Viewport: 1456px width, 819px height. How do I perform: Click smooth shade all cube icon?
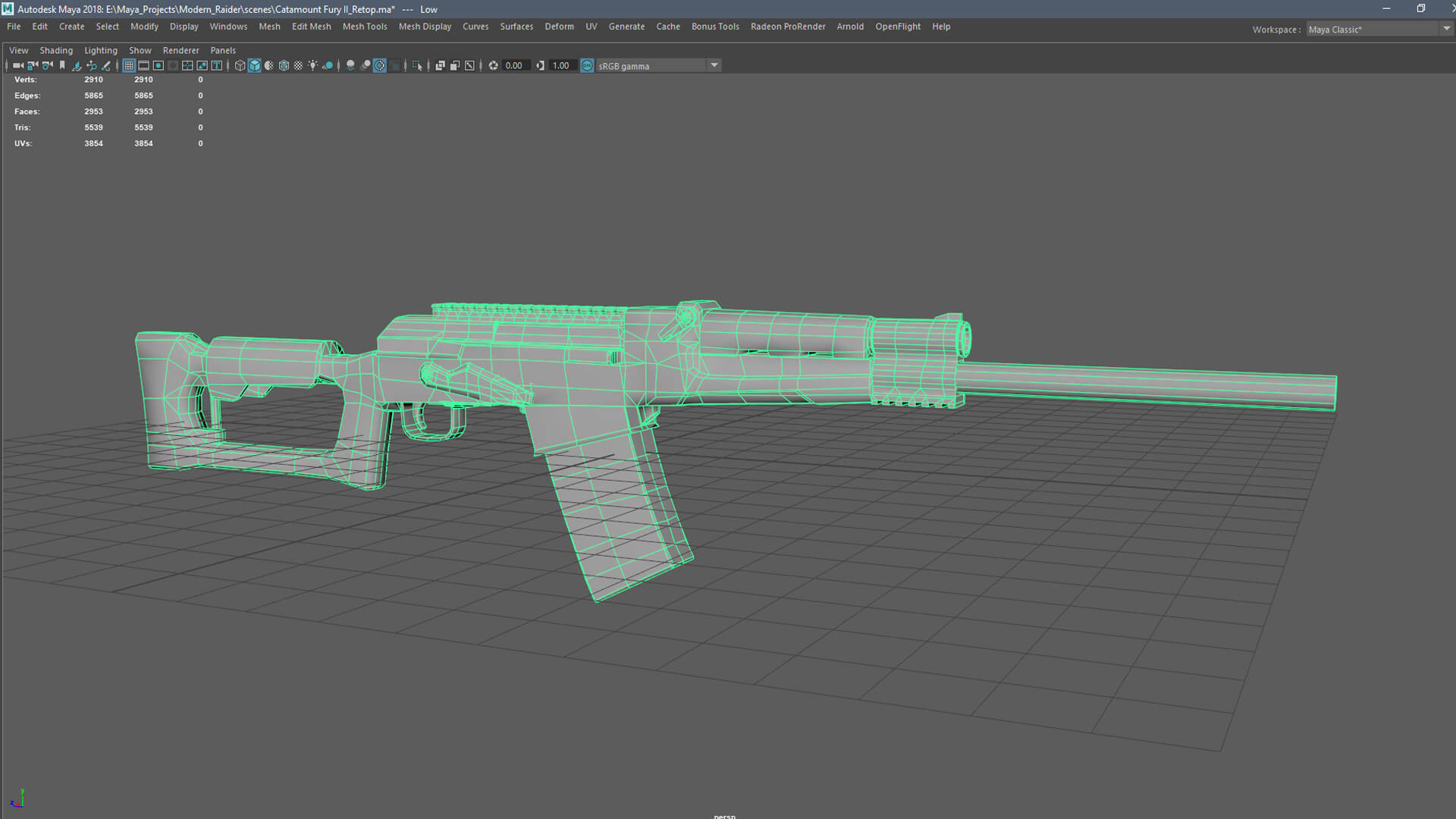pos(255,66)
